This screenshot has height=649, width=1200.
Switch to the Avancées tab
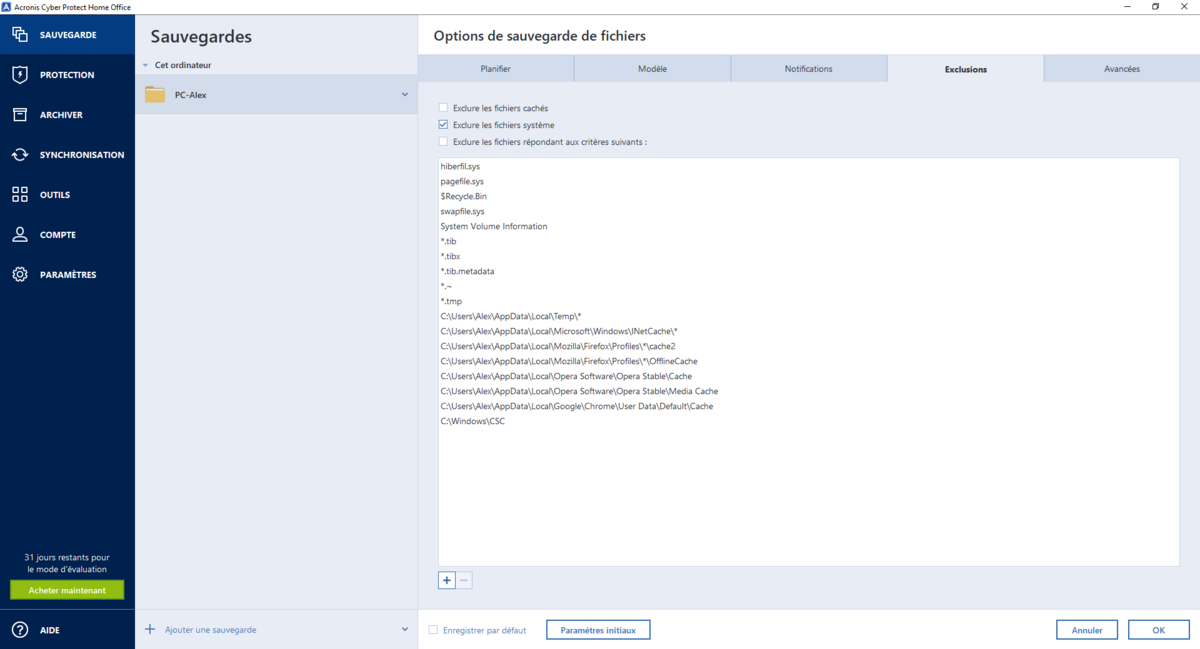point(1122,69)
